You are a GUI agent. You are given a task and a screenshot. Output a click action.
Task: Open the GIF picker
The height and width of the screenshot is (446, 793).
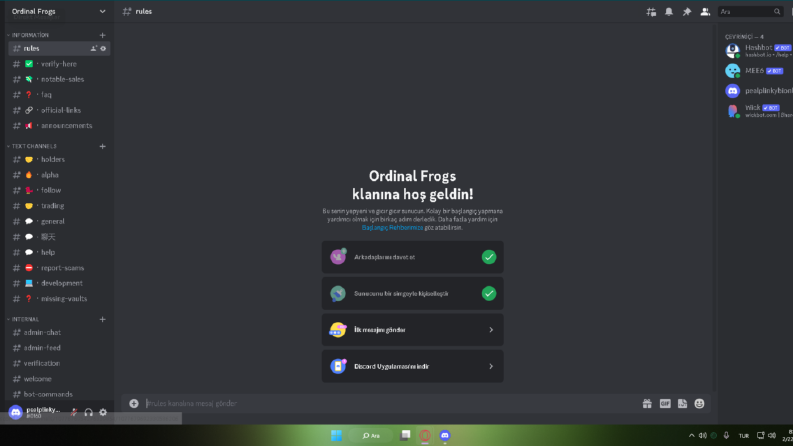[x=665, y=404]
